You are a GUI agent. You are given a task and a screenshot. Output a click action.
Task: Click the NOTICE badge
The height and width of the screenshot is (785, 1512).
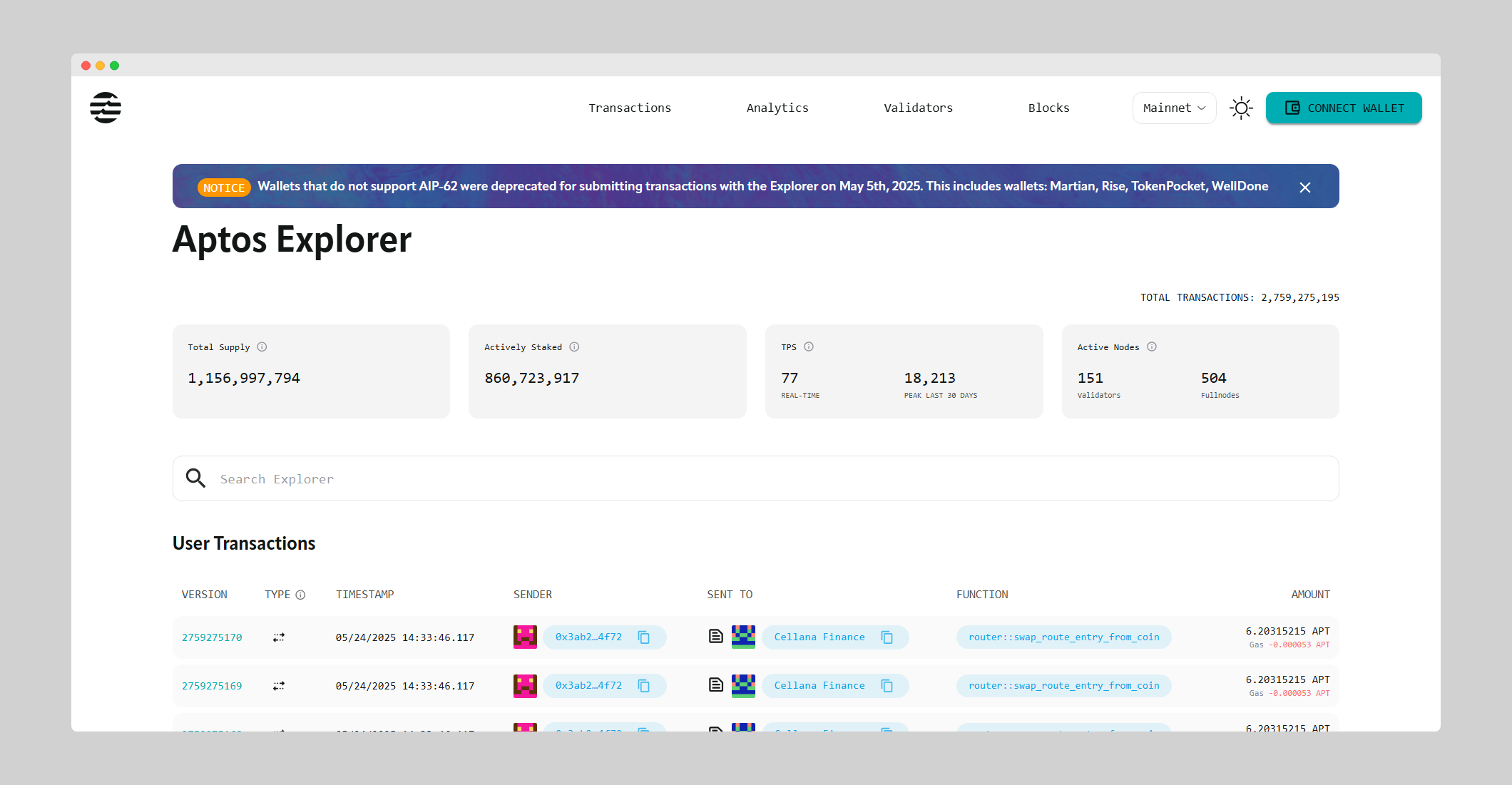click(224, 188)
